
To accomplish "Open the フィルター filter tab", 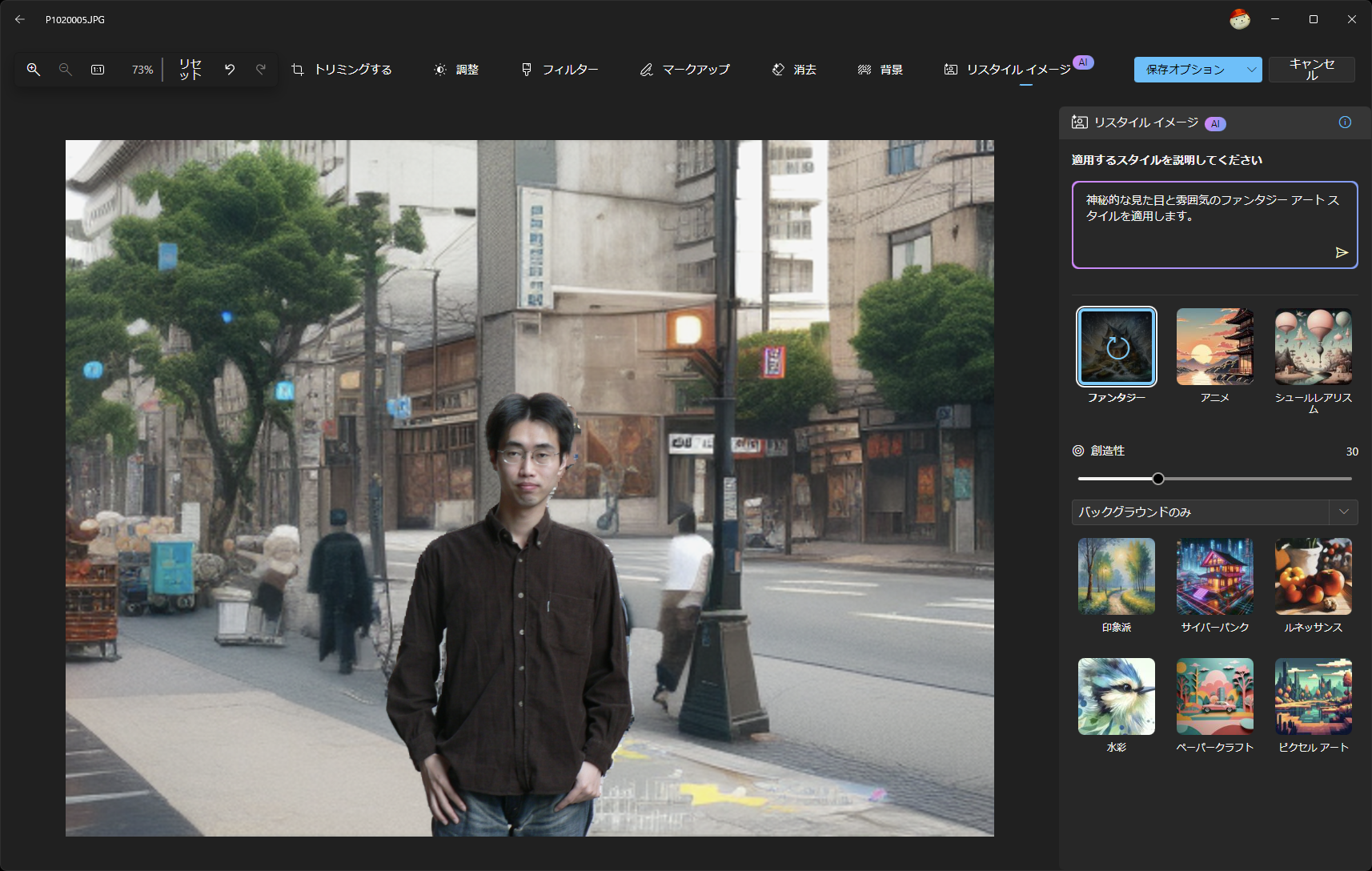I will coord(560,70).
